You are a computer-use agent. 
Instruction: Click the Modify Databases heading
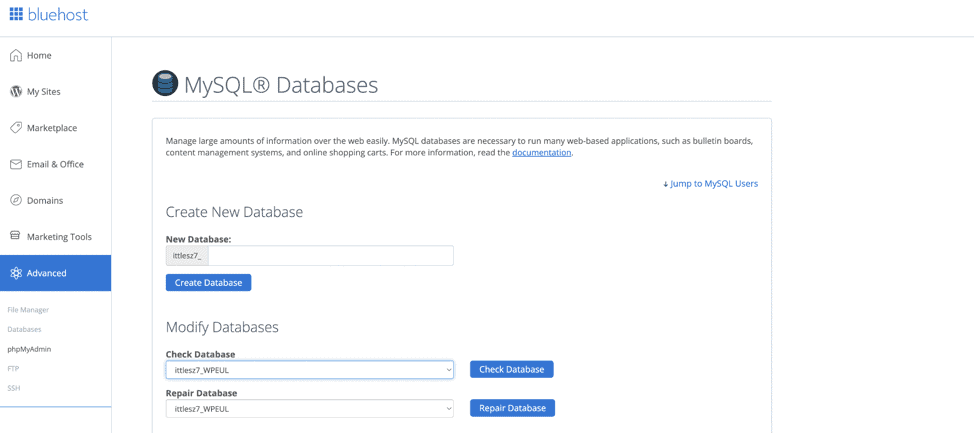pos(222,327)
